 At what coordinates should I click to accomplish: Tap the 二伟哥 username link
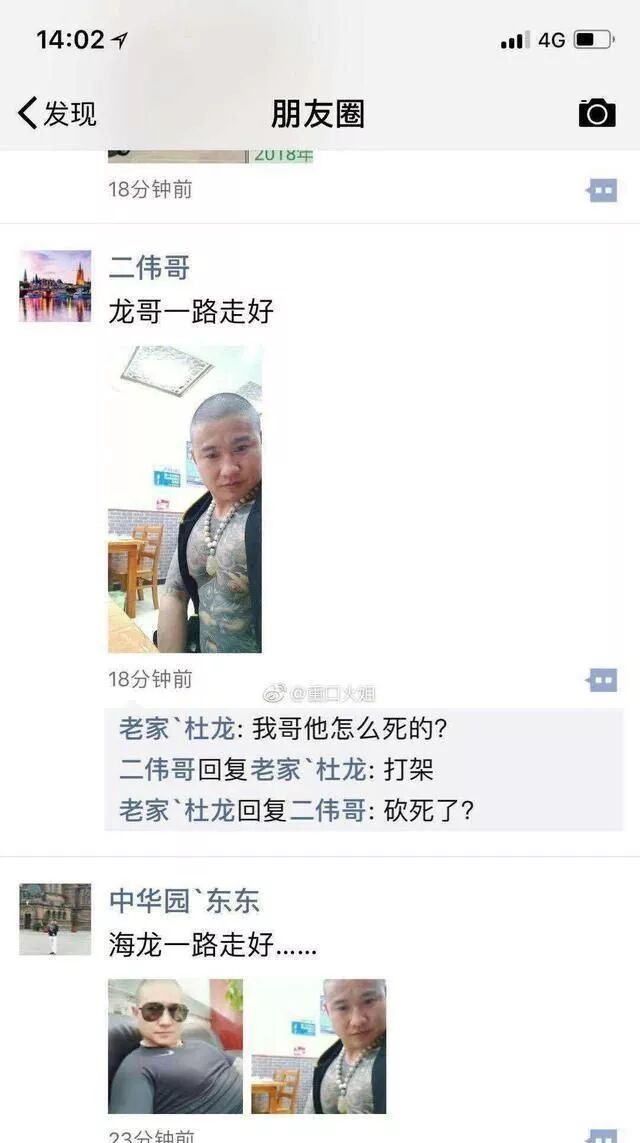pos(149,268)
